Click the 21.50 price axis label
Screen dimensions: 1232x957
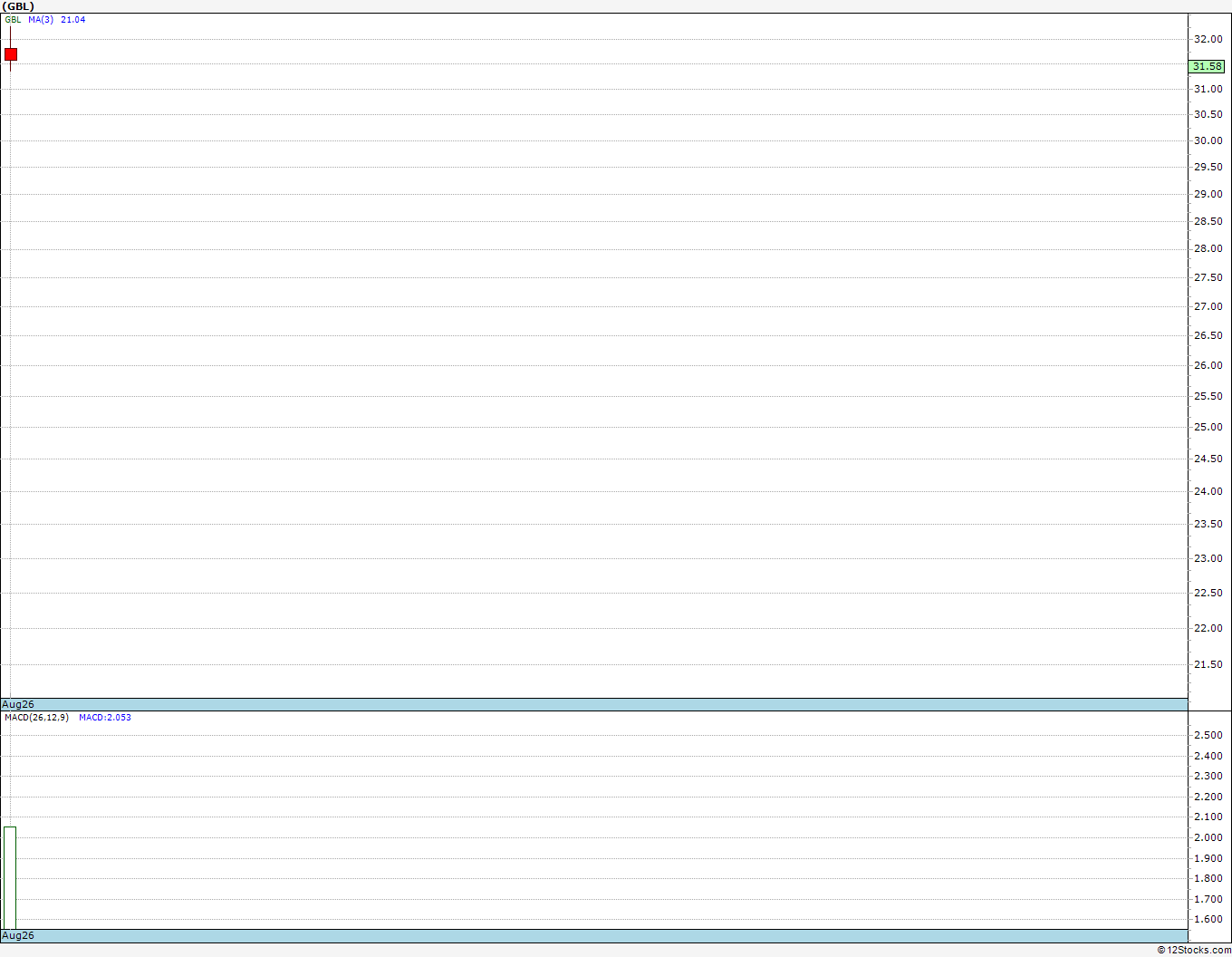pos(1208,664)
